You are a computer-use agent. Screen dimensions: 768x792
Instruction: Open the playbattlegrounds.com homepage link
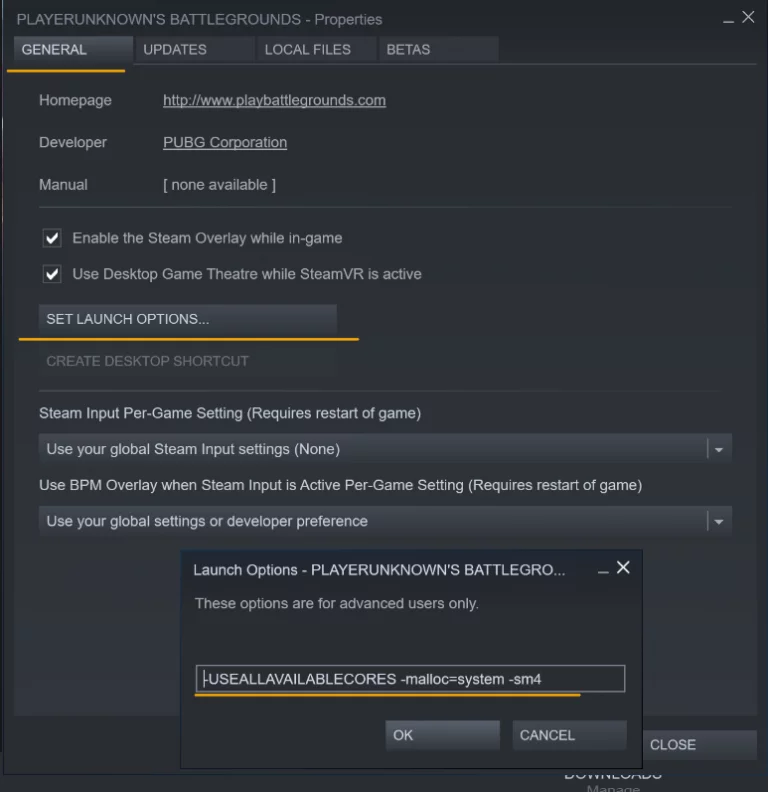(x=274, y=101)
